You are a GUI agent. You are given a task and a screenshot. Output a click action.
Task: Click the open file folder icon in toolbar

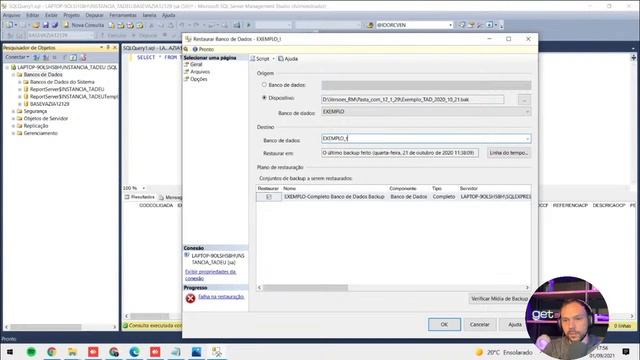36,25
